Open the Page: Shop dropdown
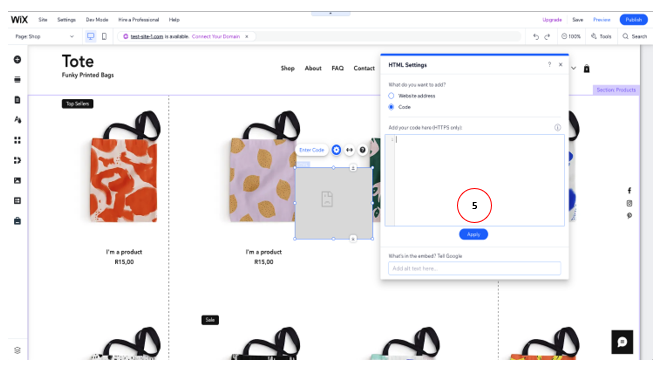The width and height of the screenshot is (672, 373). (x=44, y=36)
